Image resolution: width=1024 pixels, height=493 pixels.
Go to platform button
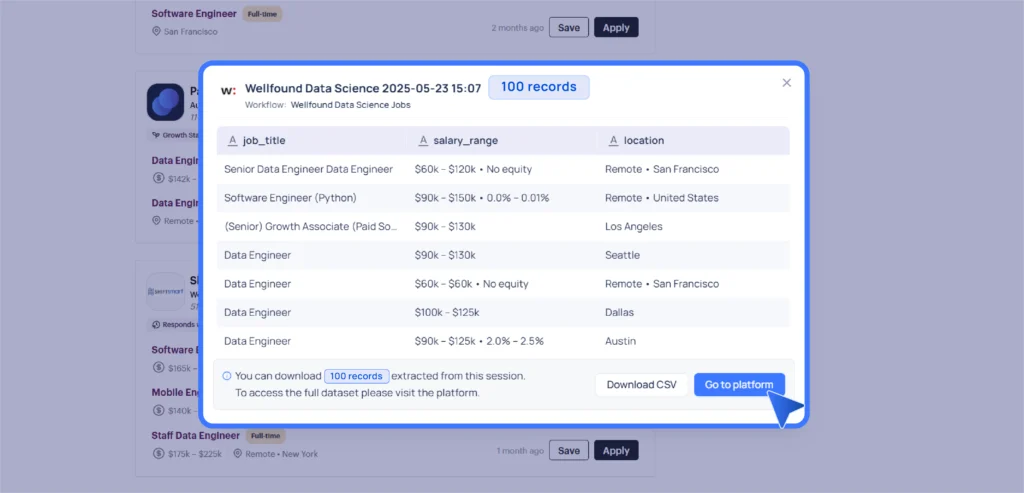pos(739,385)
